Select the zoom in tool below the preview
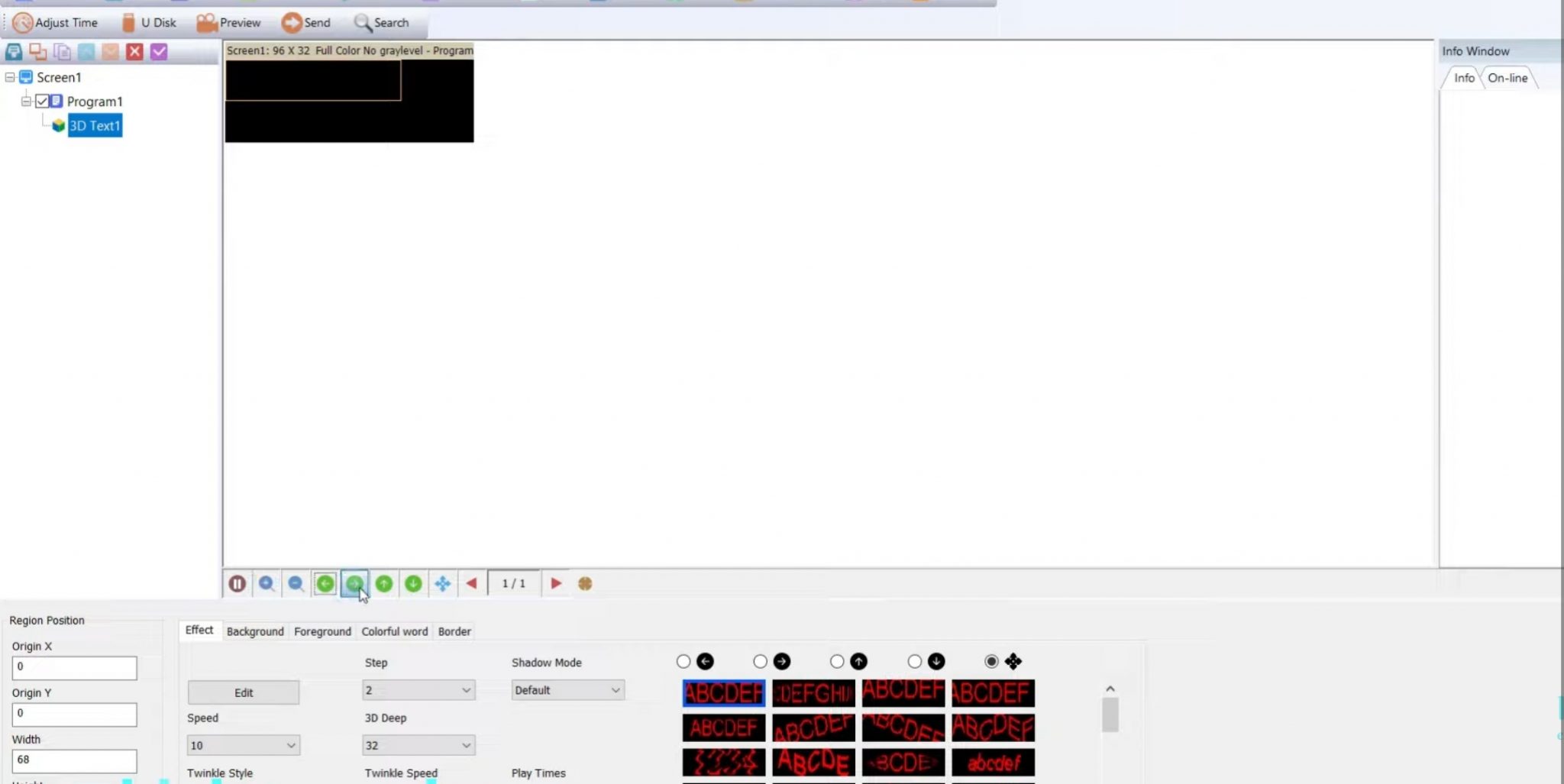This screenshot has height=784, width=1564. [267, 583]
